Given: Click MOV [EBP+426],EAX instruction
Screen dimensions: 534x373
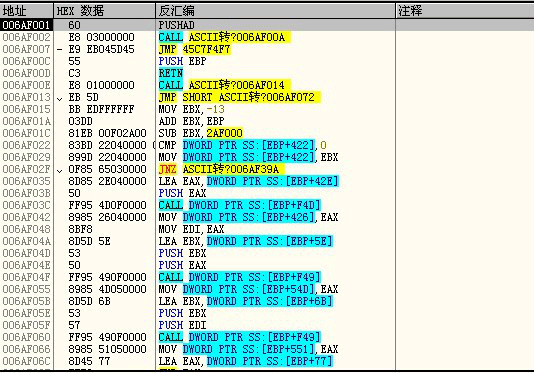Looking at the screenshot, I should pyautogui.click(x=248, y=217).
